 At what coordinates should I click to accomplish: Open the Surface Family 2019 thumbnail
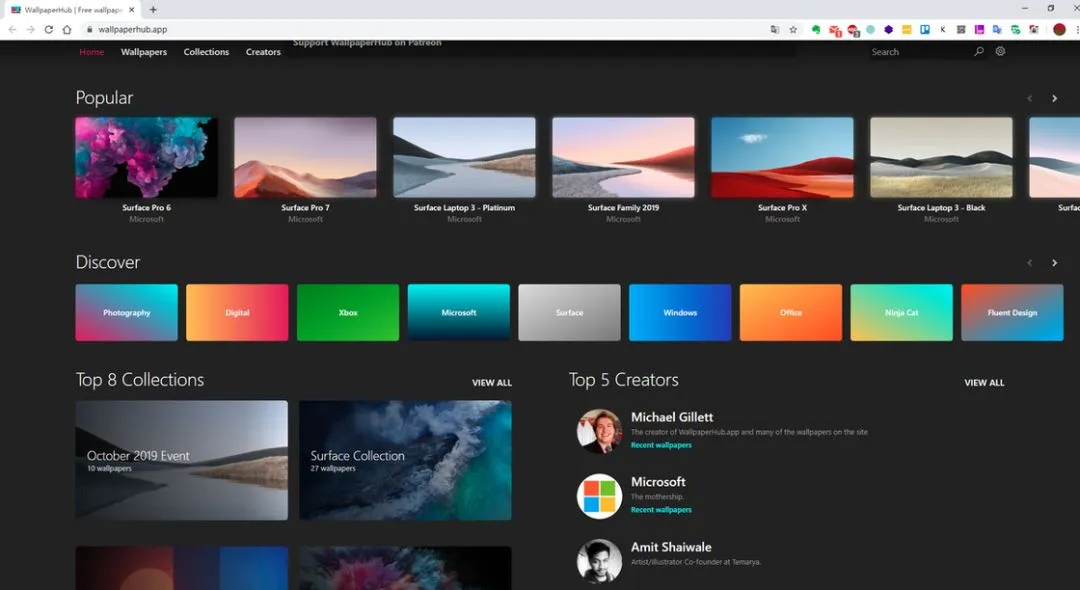pyautogui.click(x=623, y=157)
